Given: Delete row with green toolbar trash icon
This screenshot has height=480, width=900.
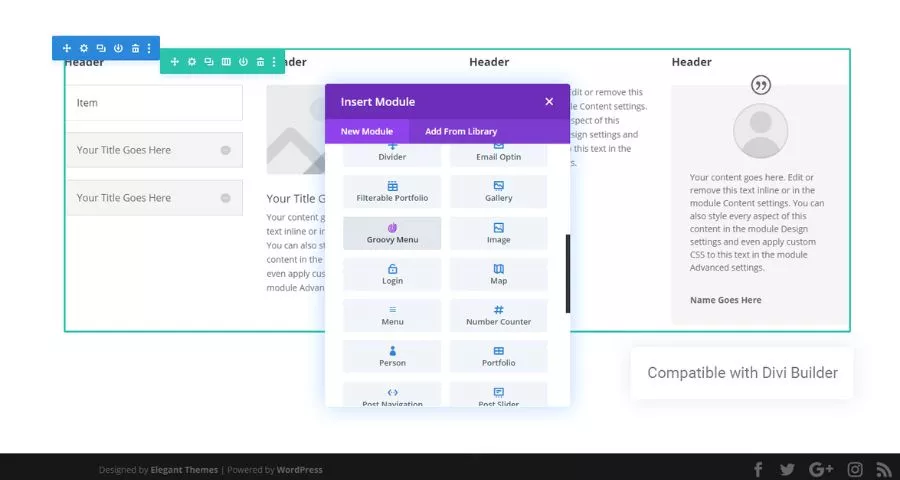Looking at the screenshot, I should coord(260,61).
